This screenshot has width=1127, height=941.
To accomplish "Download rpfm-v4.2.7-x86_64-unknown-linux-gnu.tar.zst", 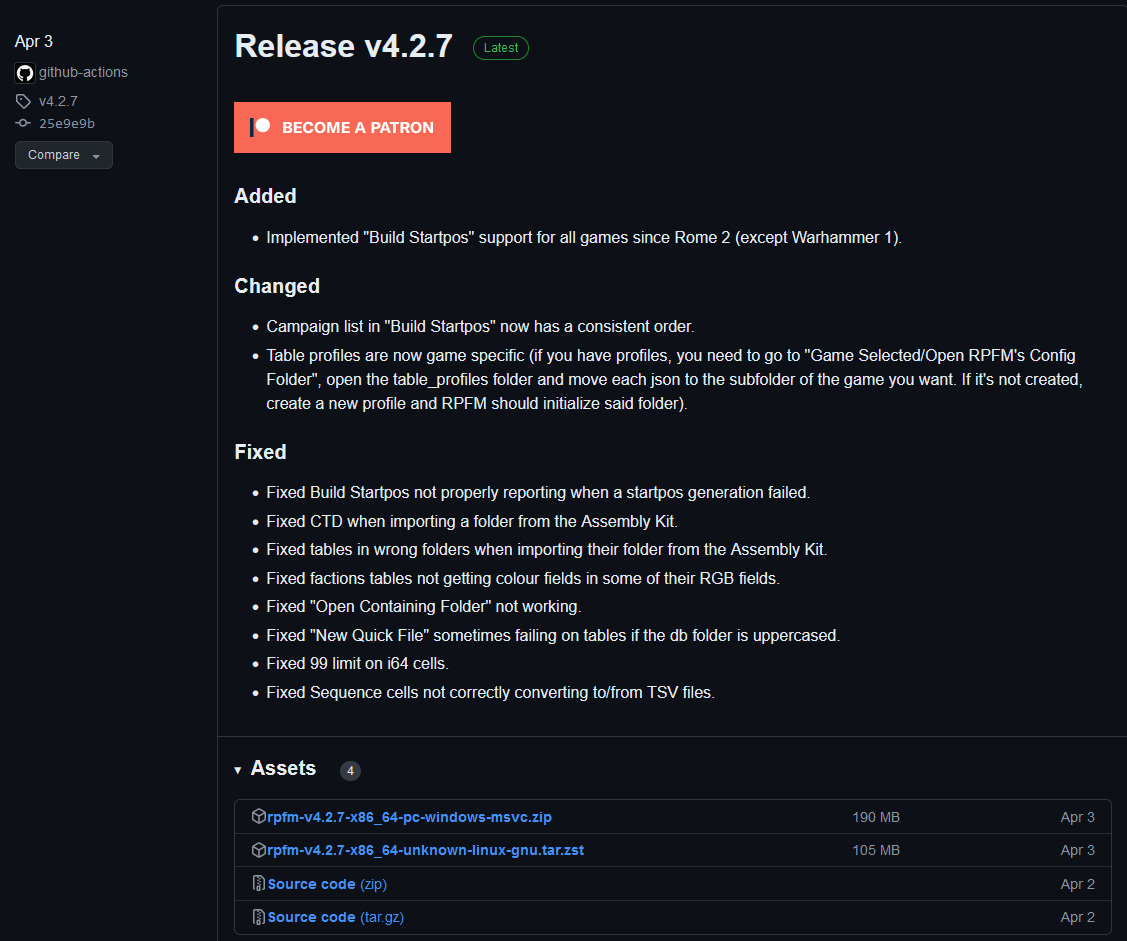I will pos(426,850).
